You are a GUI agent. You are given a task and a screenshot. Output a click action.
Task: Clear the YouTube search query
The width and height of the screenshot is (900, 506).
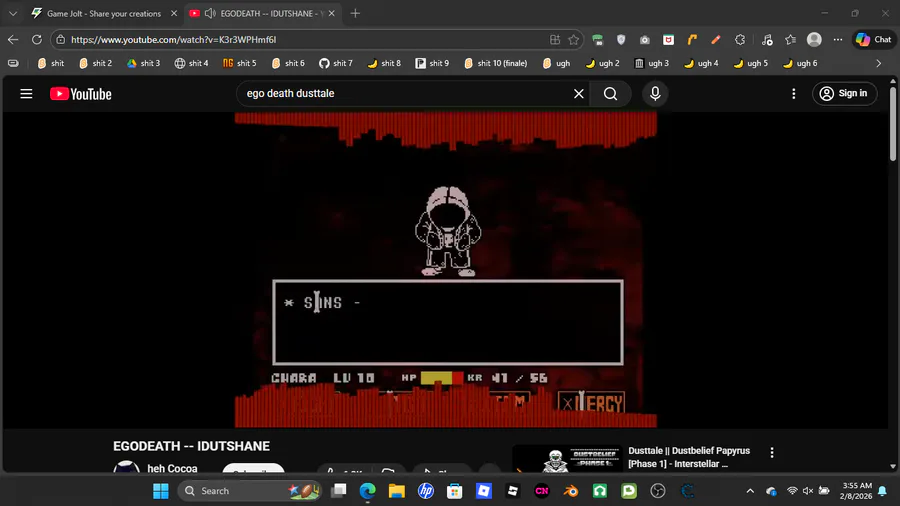579,94
